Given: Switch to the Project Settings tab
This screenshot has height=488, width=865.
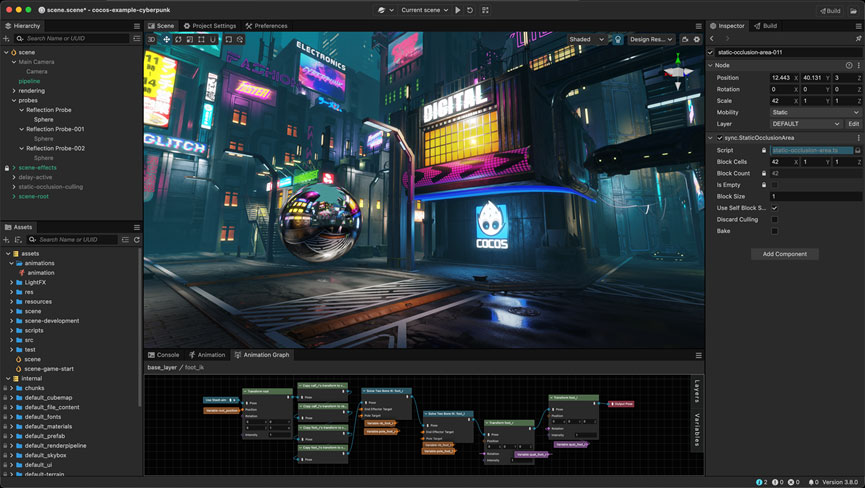Looking at the screenshot, I should tap(210, 26).
